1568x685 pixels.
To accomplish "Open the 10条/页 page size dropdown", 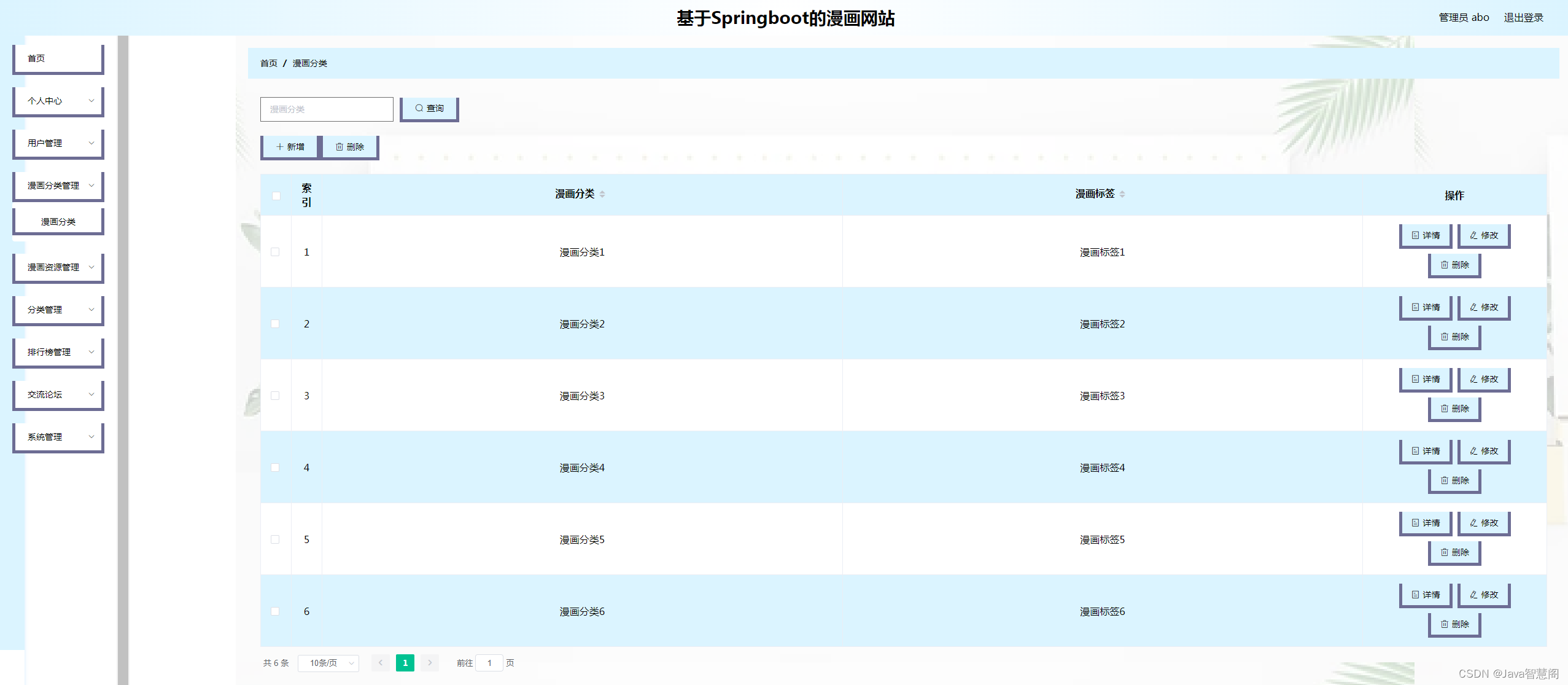I will [x=328, y=663].
